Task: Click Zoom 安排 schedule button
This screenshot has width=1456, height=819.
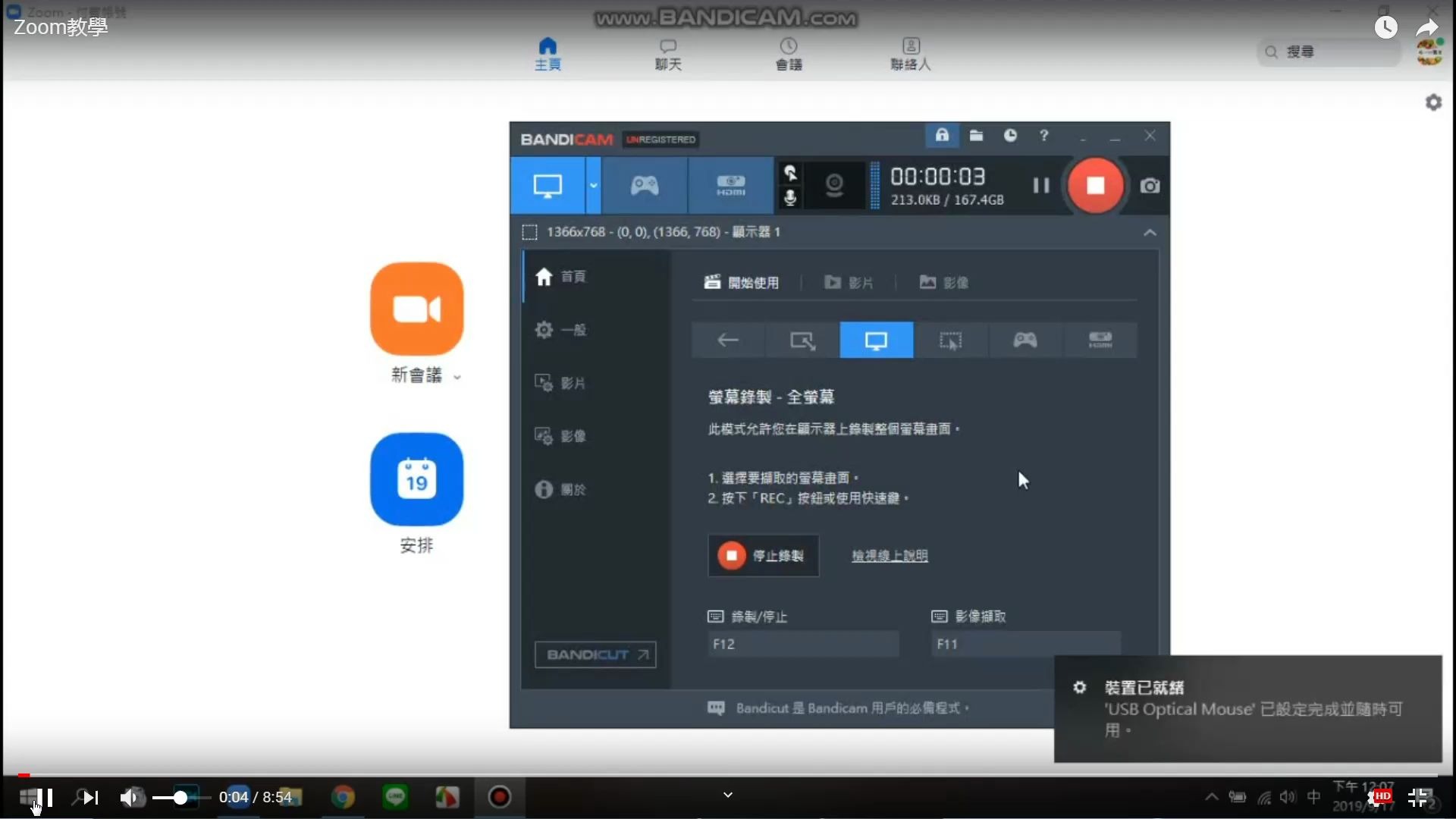Action: [x=416, y=479]
